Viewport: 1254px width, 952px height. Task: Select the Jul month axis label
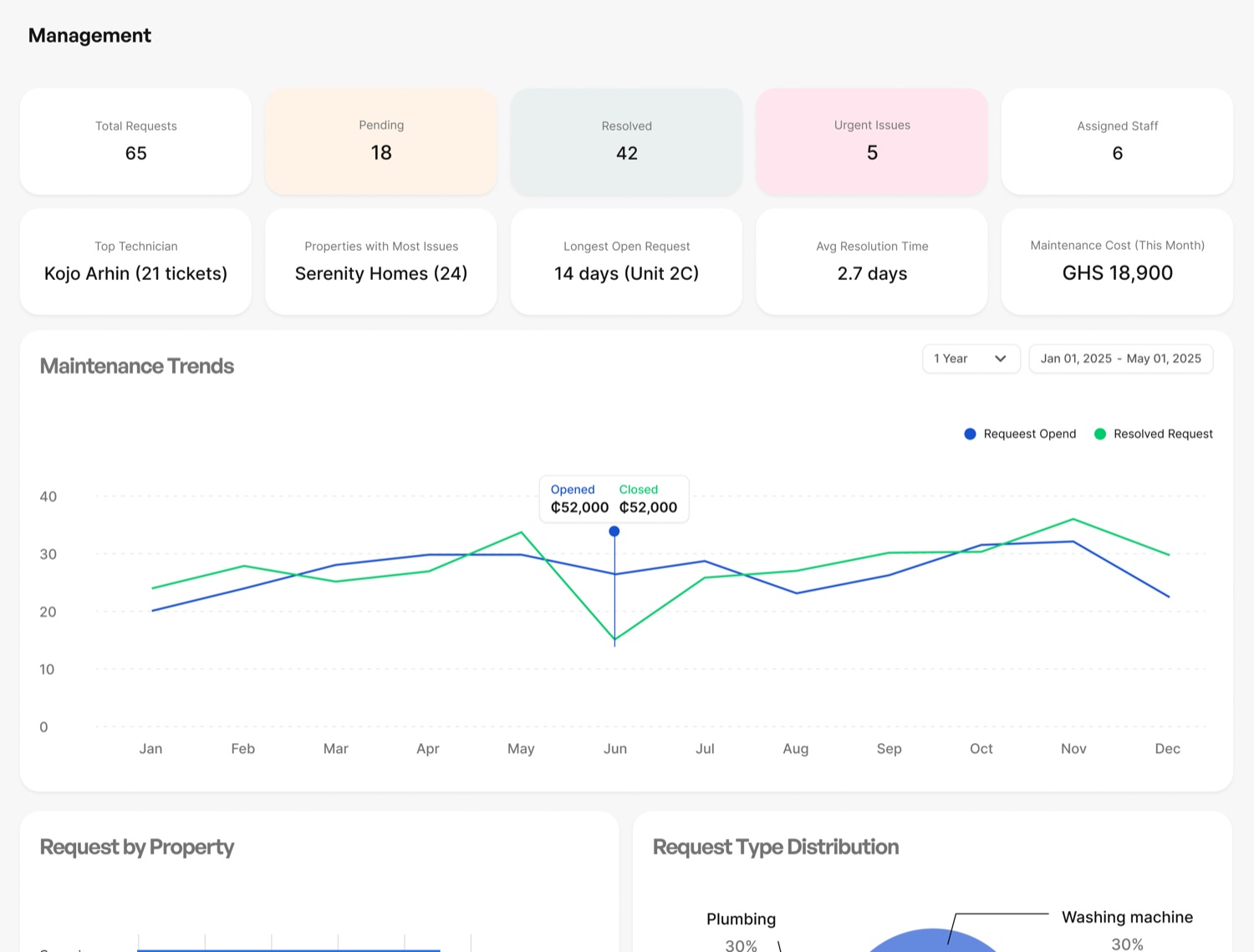[705, 749]
